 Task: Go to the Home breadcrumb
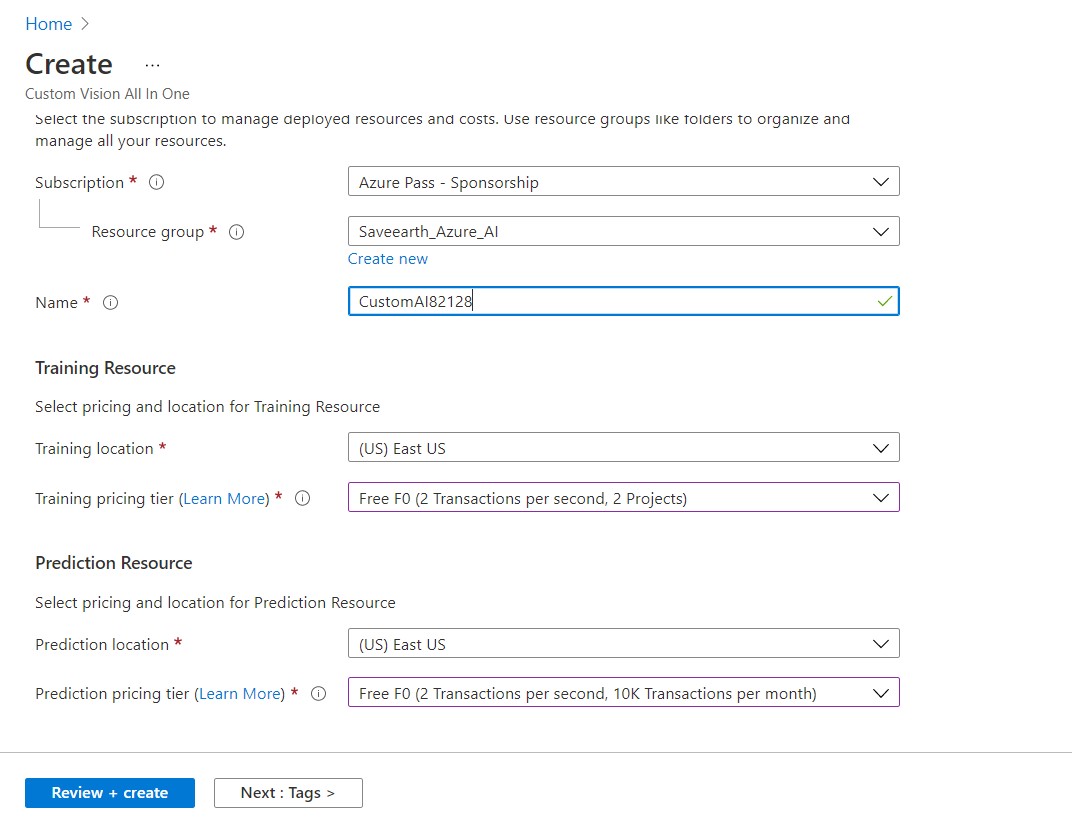(x=48, y=24)
